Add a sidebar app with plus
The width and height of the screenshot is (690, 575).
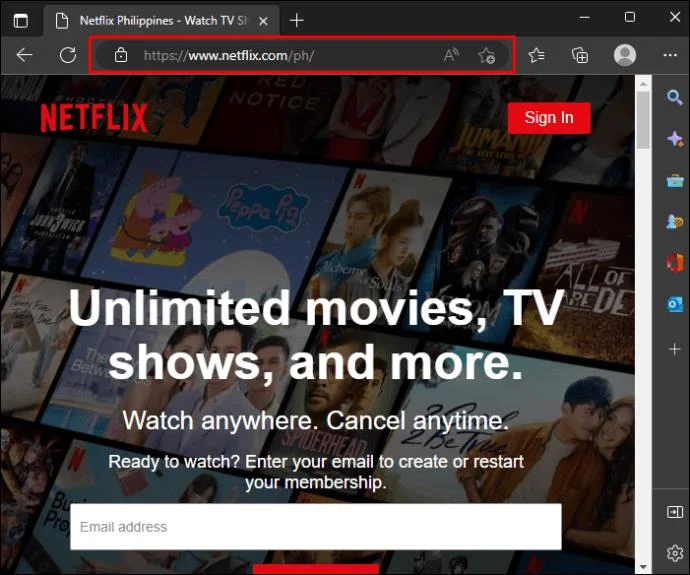click(674, 349)
